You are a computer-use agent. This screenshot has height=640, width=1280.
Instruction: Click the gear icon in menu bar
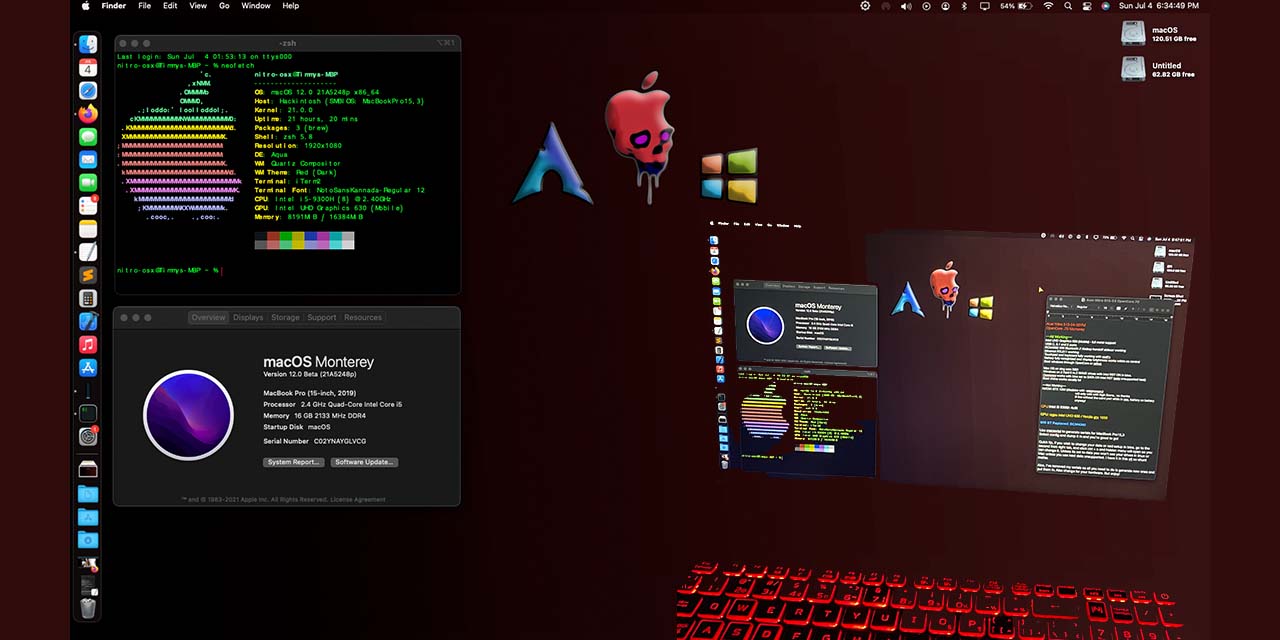pyautogui.click(x=865, y=6)
